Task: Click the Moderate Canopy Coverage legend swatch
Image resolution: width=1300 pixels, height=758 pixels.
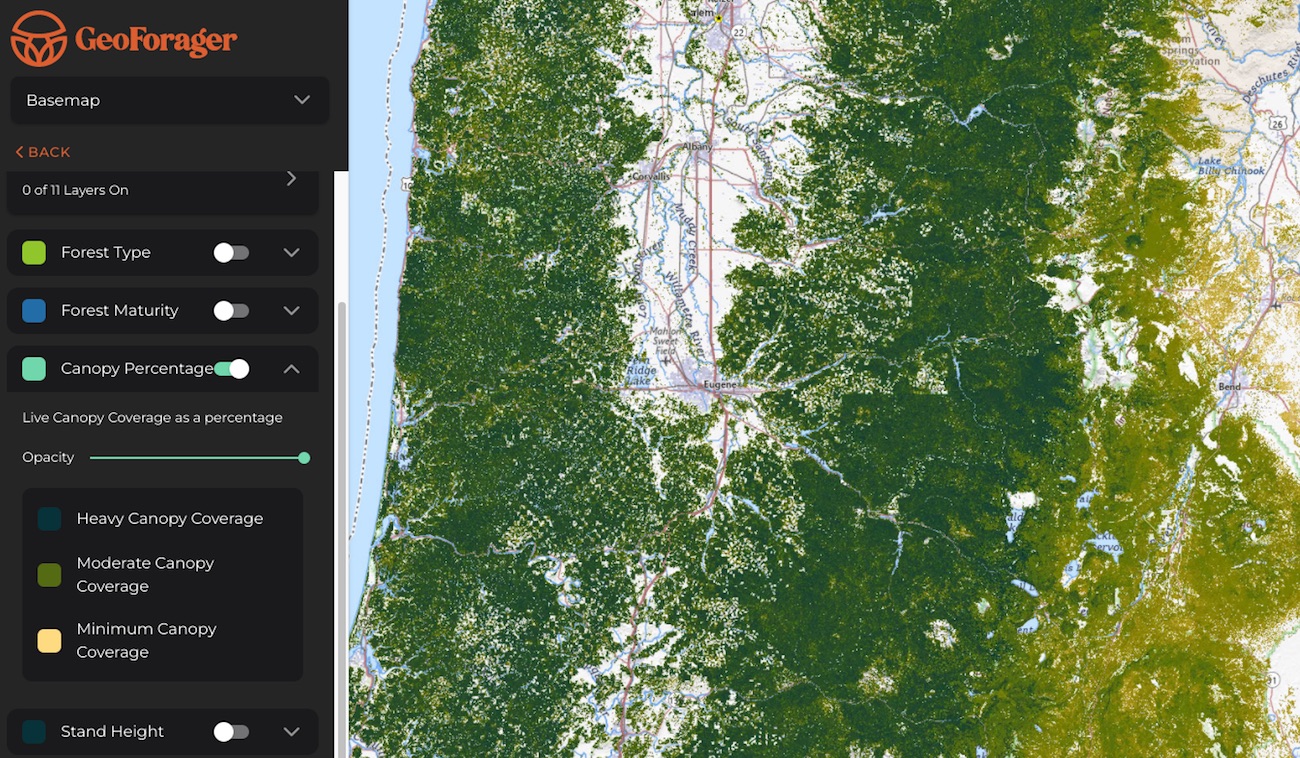Action: 49,575
